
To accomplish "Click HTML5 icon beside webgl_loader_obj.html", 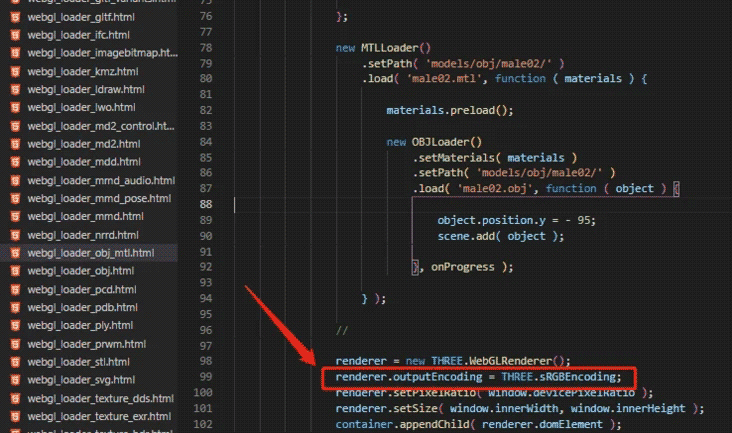I will pyautogui.click(x=15, y=271).
